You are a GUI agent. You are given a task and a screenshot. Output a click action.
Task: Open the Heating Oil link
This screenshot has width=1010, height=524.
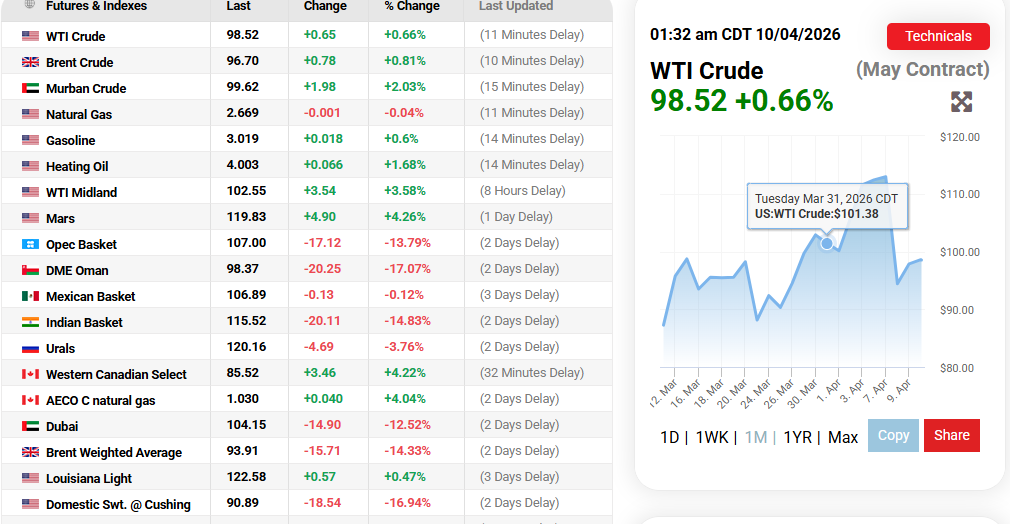click(77, 166)
